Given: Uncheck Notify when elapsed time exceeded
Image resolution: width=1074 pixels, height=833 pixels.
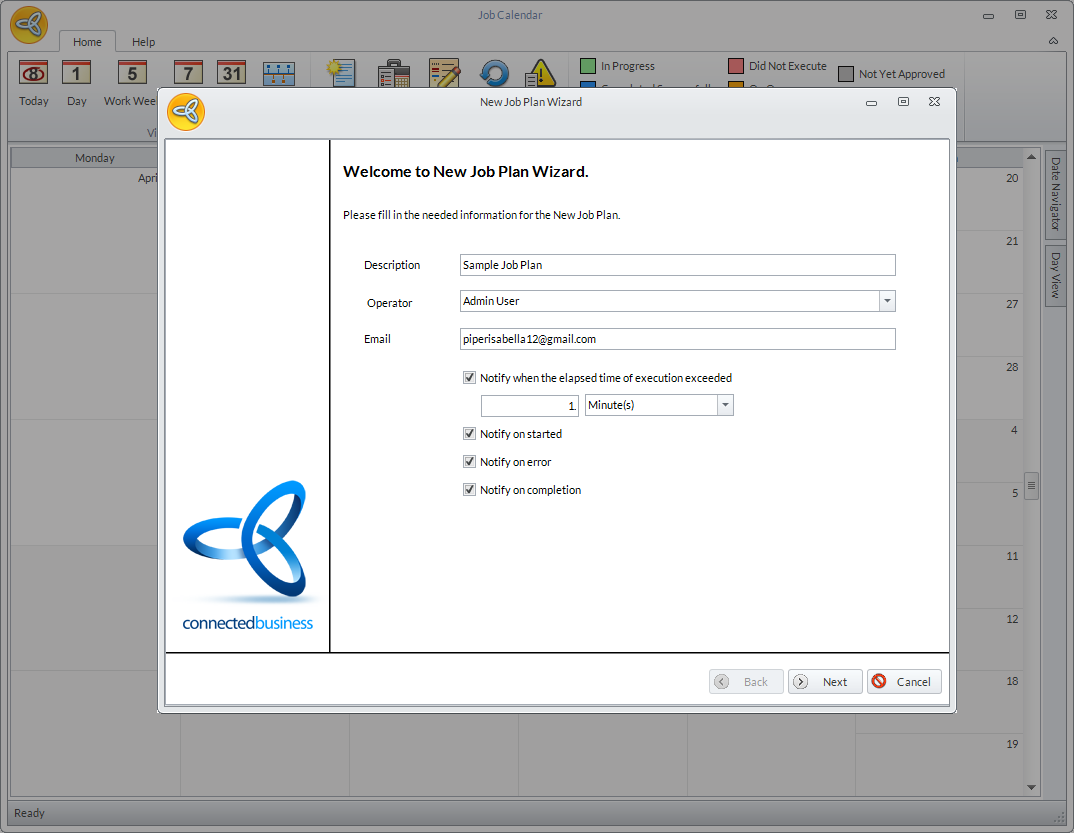Looking at the screenshot, I should pos(469,378).
